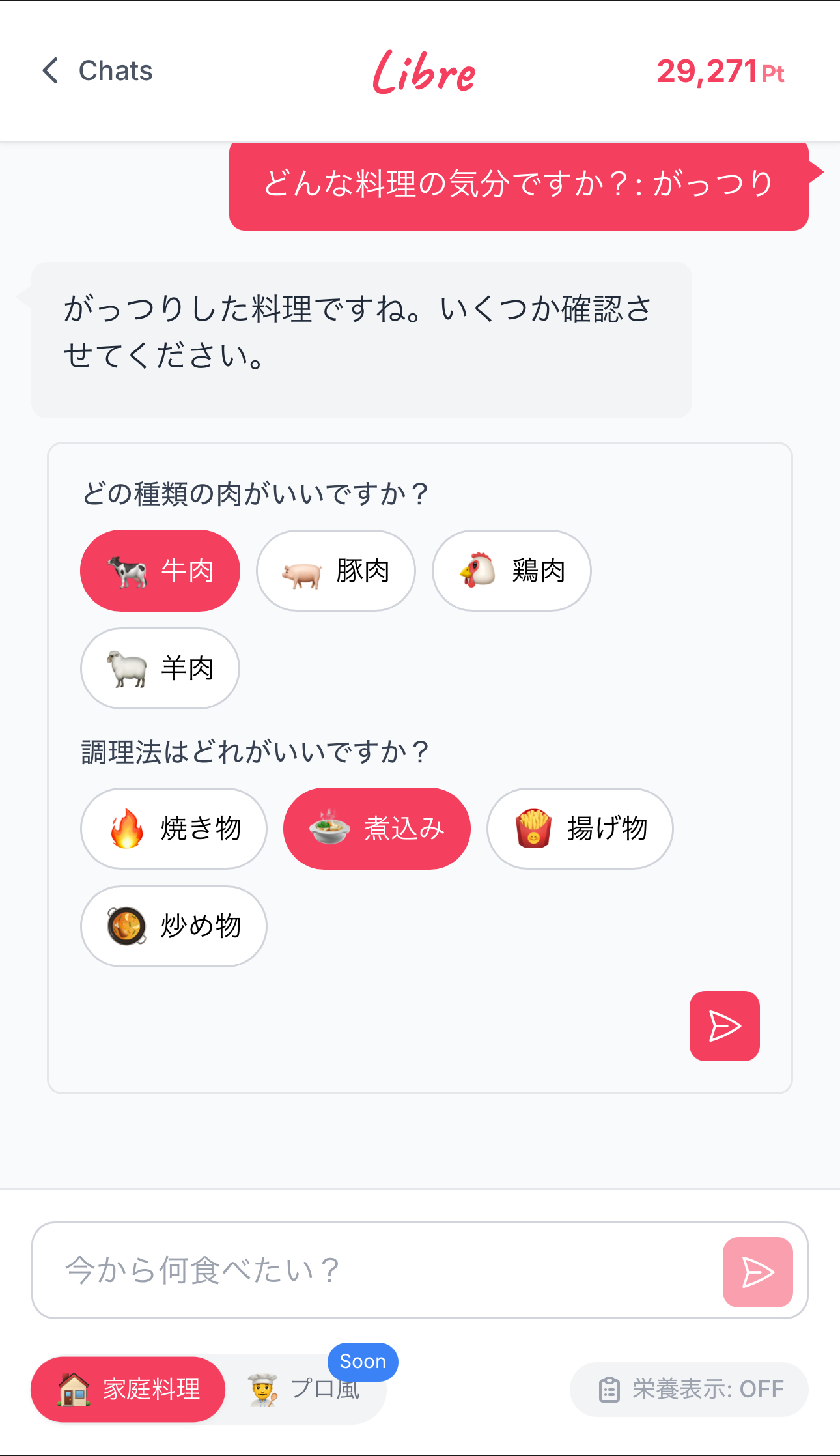Click the がっつり user message bubble
Image resolution: width=840 pixels, height=1456 pixels.
point(518,184)
